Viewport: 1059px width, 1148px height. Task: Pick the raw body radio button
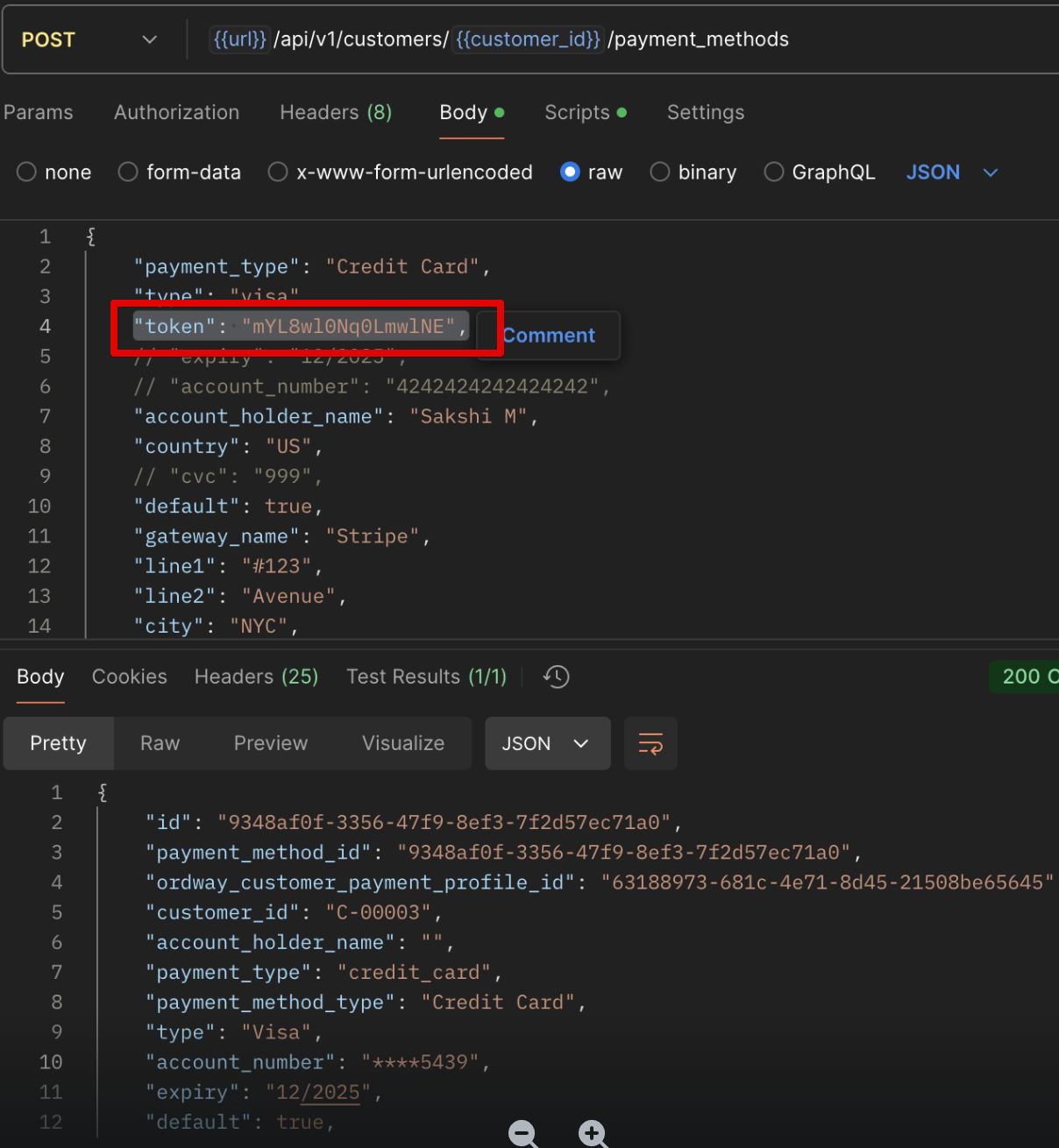pyautogui.click(x=570, y=172)
